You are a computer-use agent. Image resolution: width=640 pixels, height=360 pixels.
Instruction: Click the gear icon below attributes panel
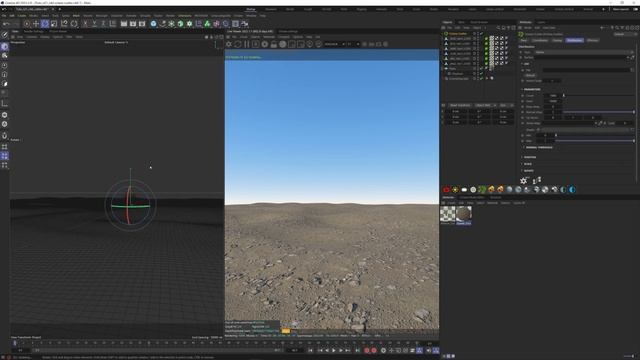click(x=524, y=180)
